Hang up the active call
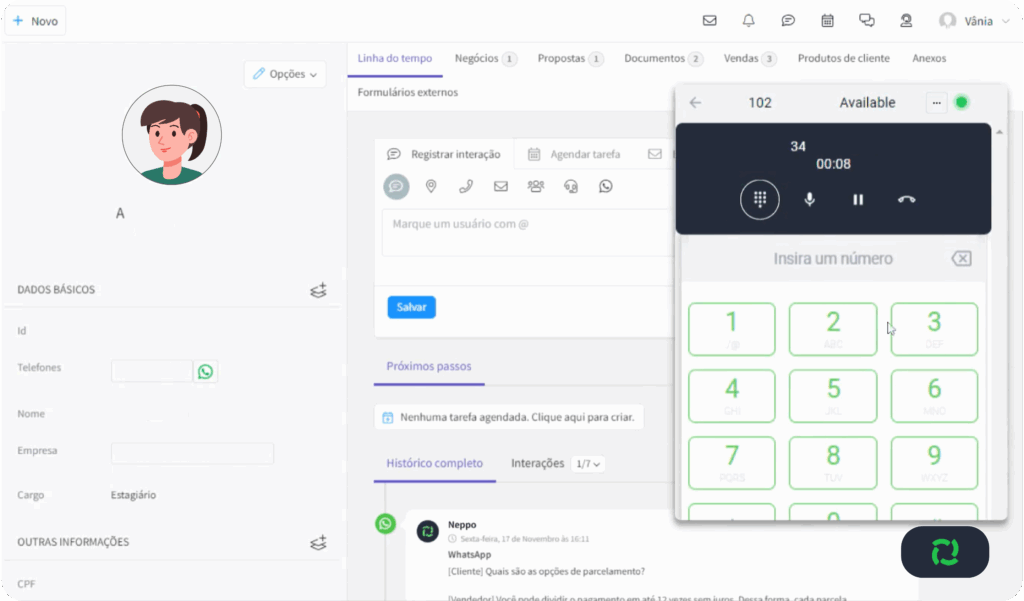Image resolution: width=1024 pixels, height=601 pixels. tap(906, 199)
